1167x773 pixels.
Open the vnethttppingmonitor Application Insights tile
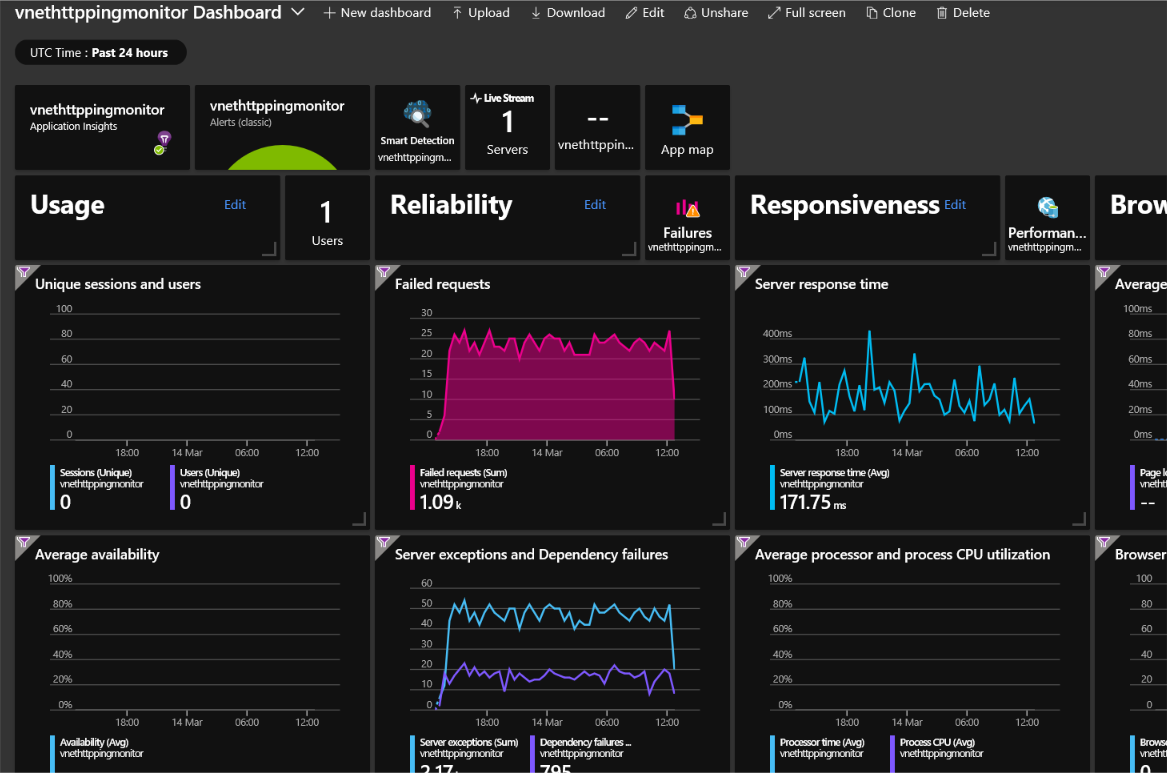(103, 127)
